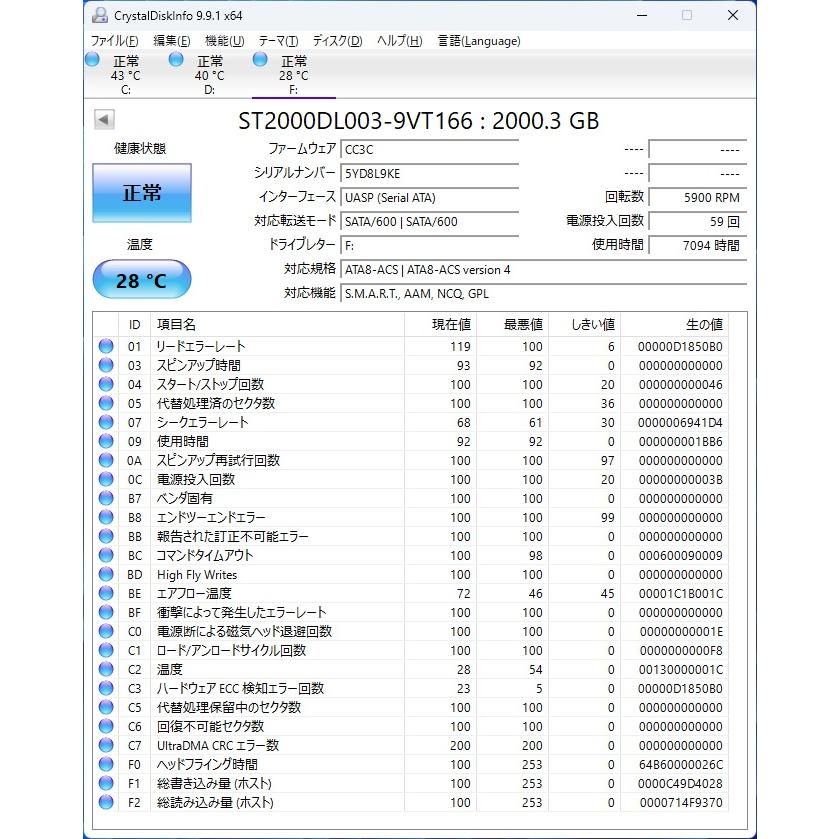Click status orb for BB 報告された訂正不可能エラー
This screenshot has height=839, width=839.
click(106, 536)
